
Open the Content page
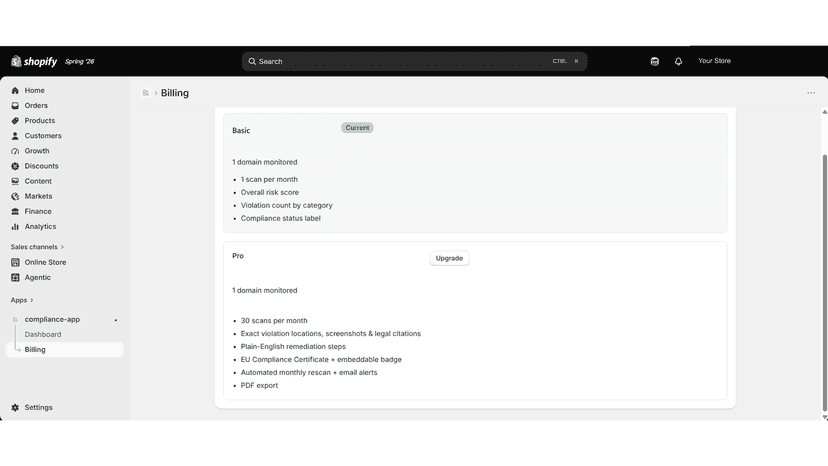click(x=38, y=181)
